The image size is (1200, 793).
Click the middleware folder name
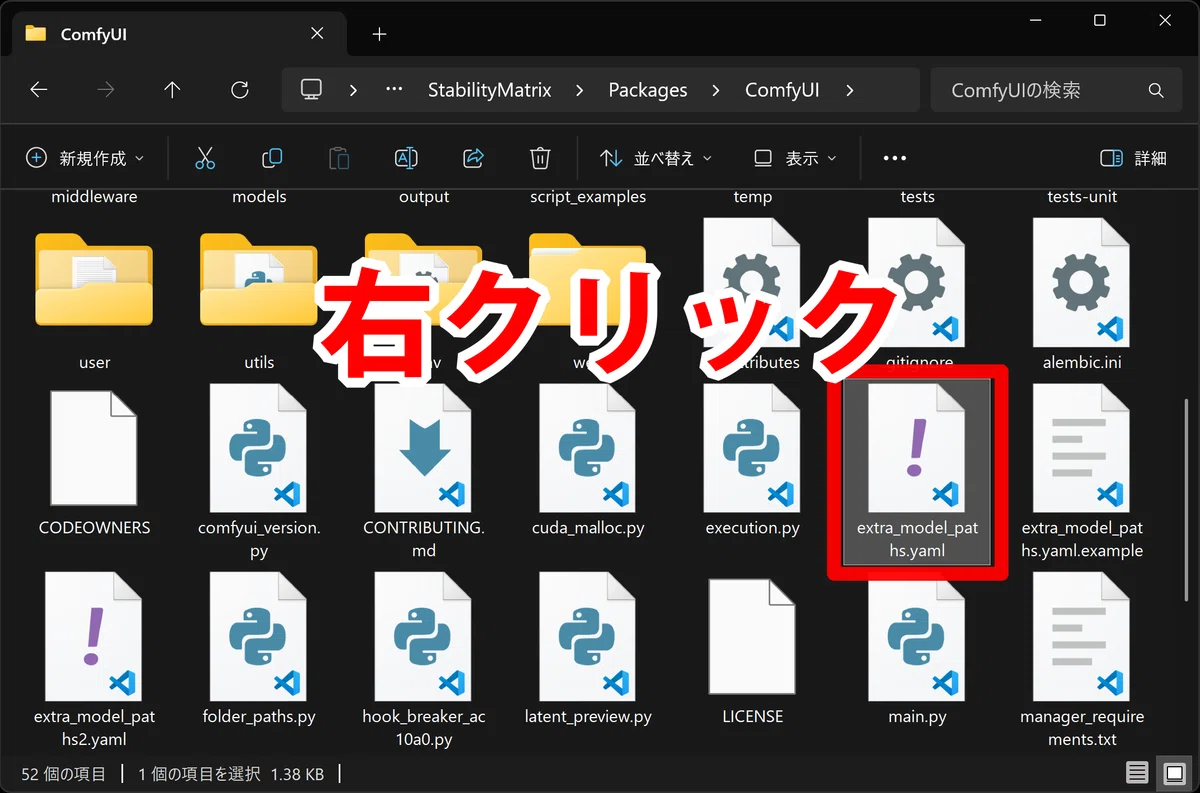94,197
